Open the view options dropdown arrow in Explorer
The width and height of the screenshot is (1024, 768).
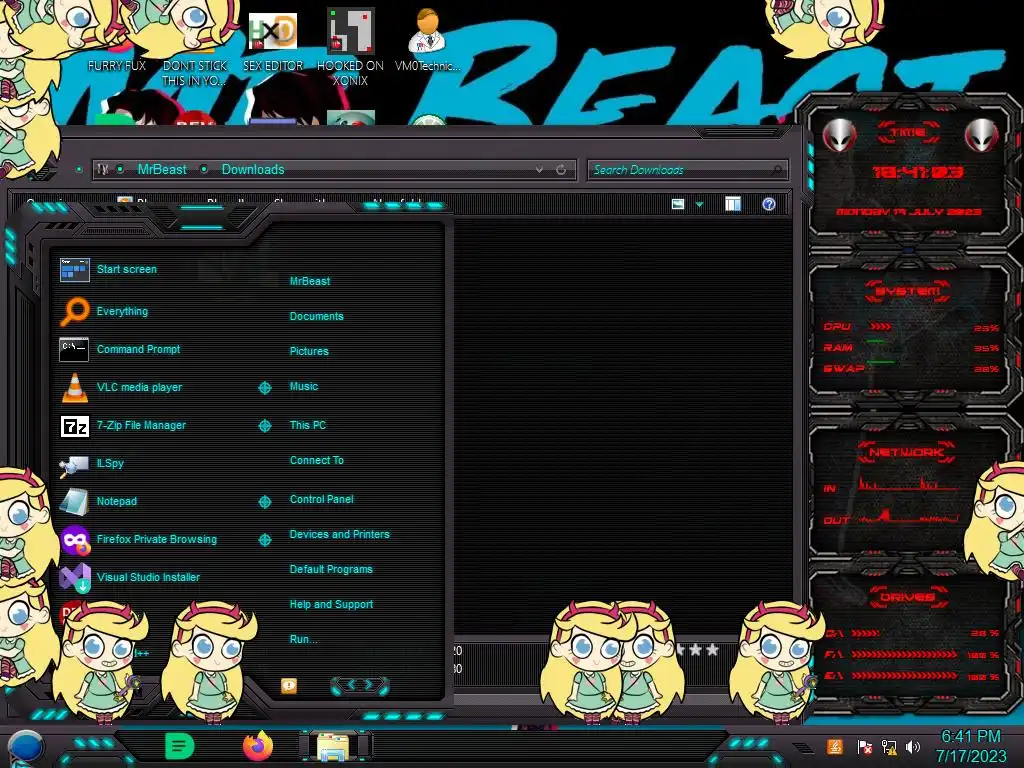coord(699,205)
